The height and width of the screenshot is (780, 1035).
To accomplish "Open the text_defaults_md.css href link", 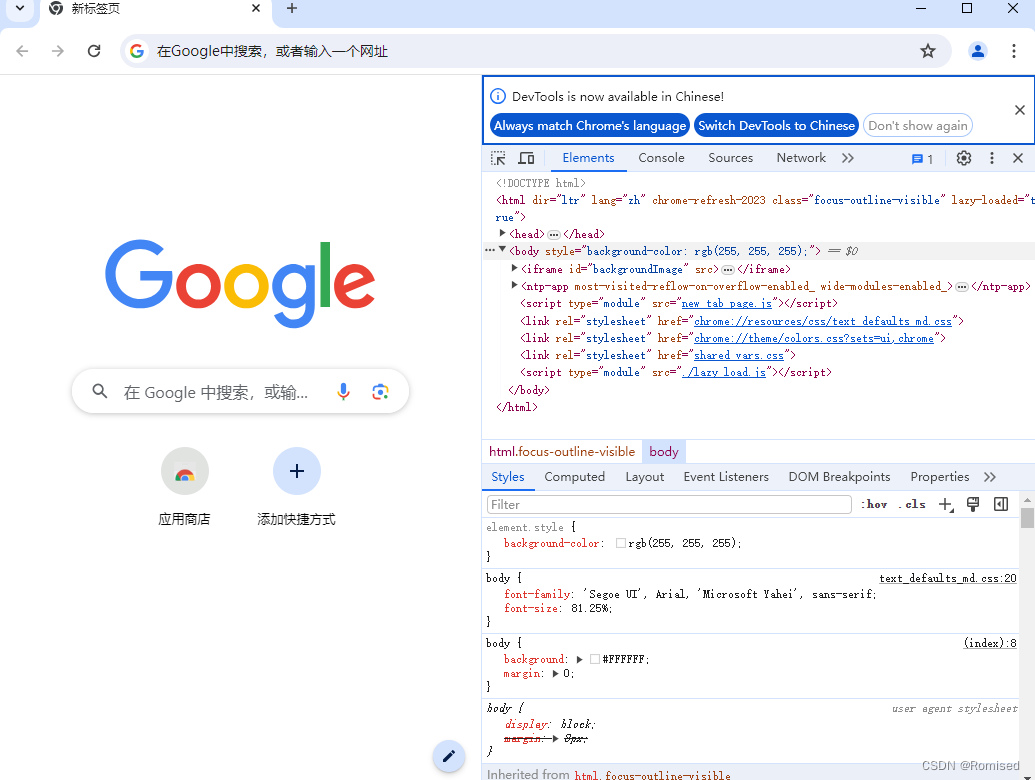I will pos(822,321).
